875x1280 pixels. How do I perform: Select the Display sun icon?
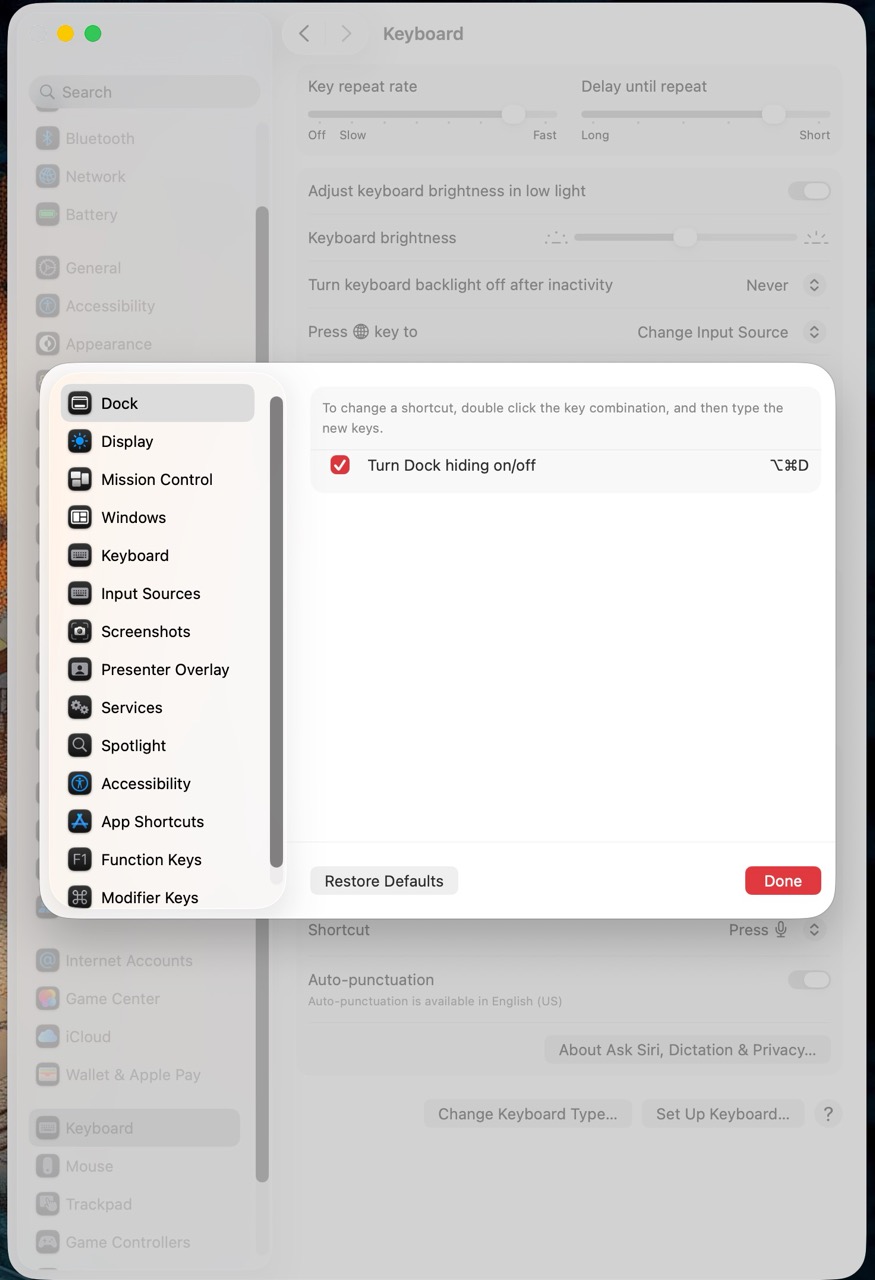coord(80,441)
